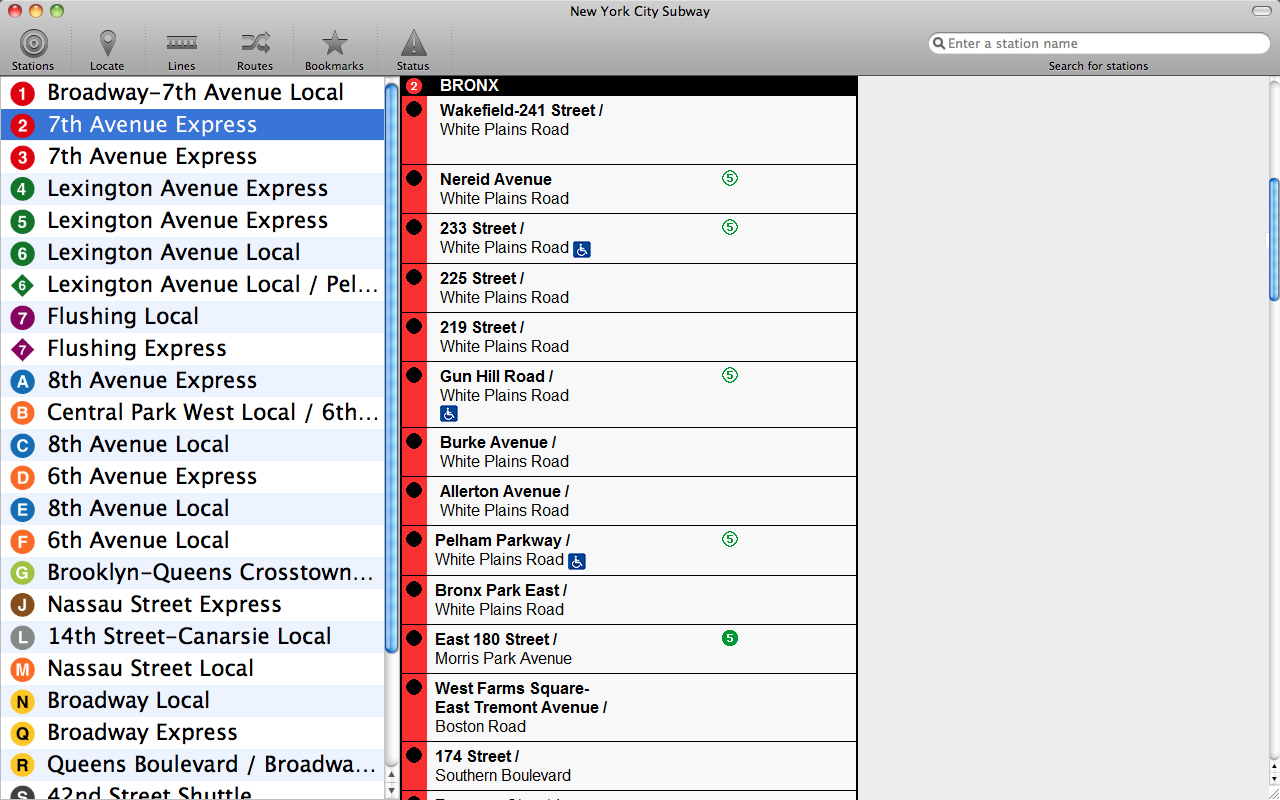Select line 5 Lexington Avenue Express
Screen dimensions: 1280x800
click(x=192, y=221)
